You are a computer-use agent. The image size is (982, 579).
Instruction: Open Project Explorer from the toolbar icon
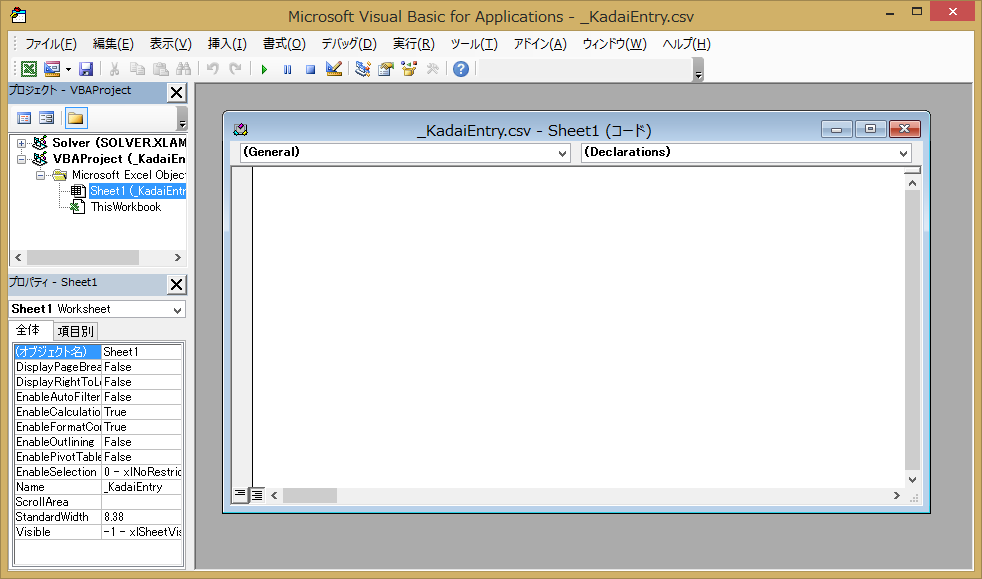click(x=363, y=69)
